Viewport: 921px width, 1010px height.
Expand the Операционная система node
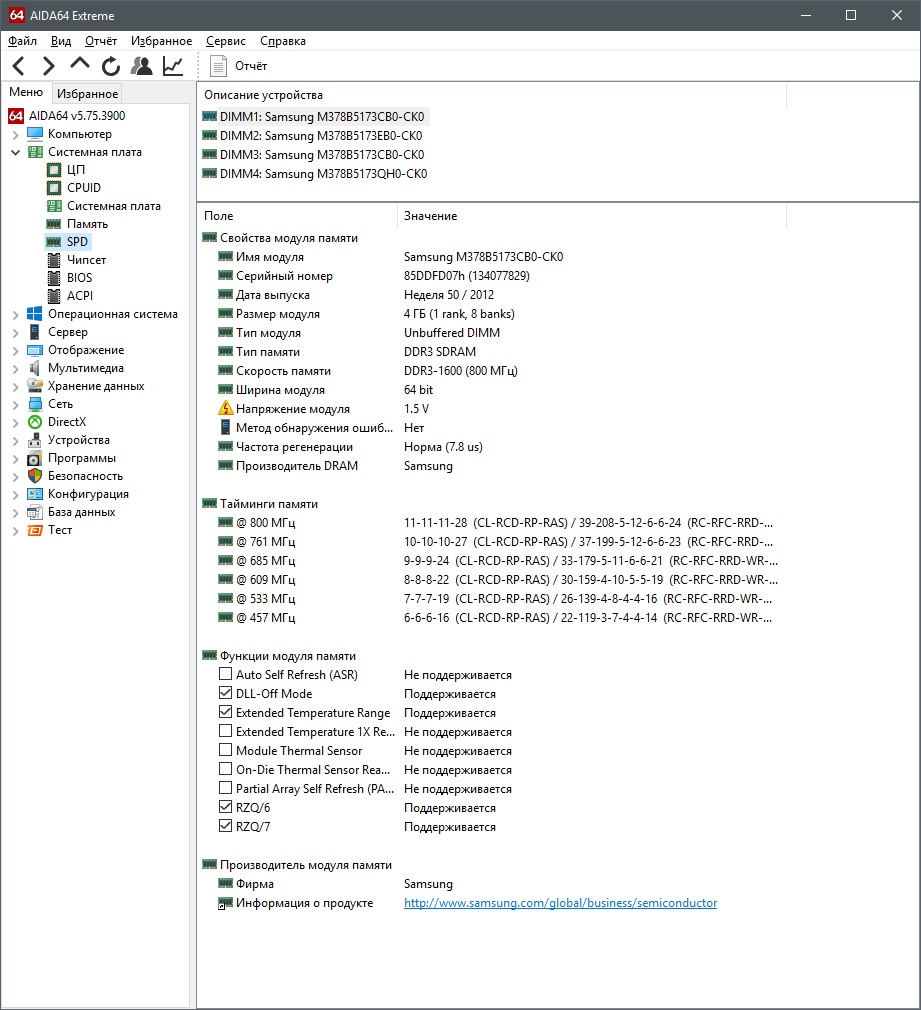(x=15, y=314)
